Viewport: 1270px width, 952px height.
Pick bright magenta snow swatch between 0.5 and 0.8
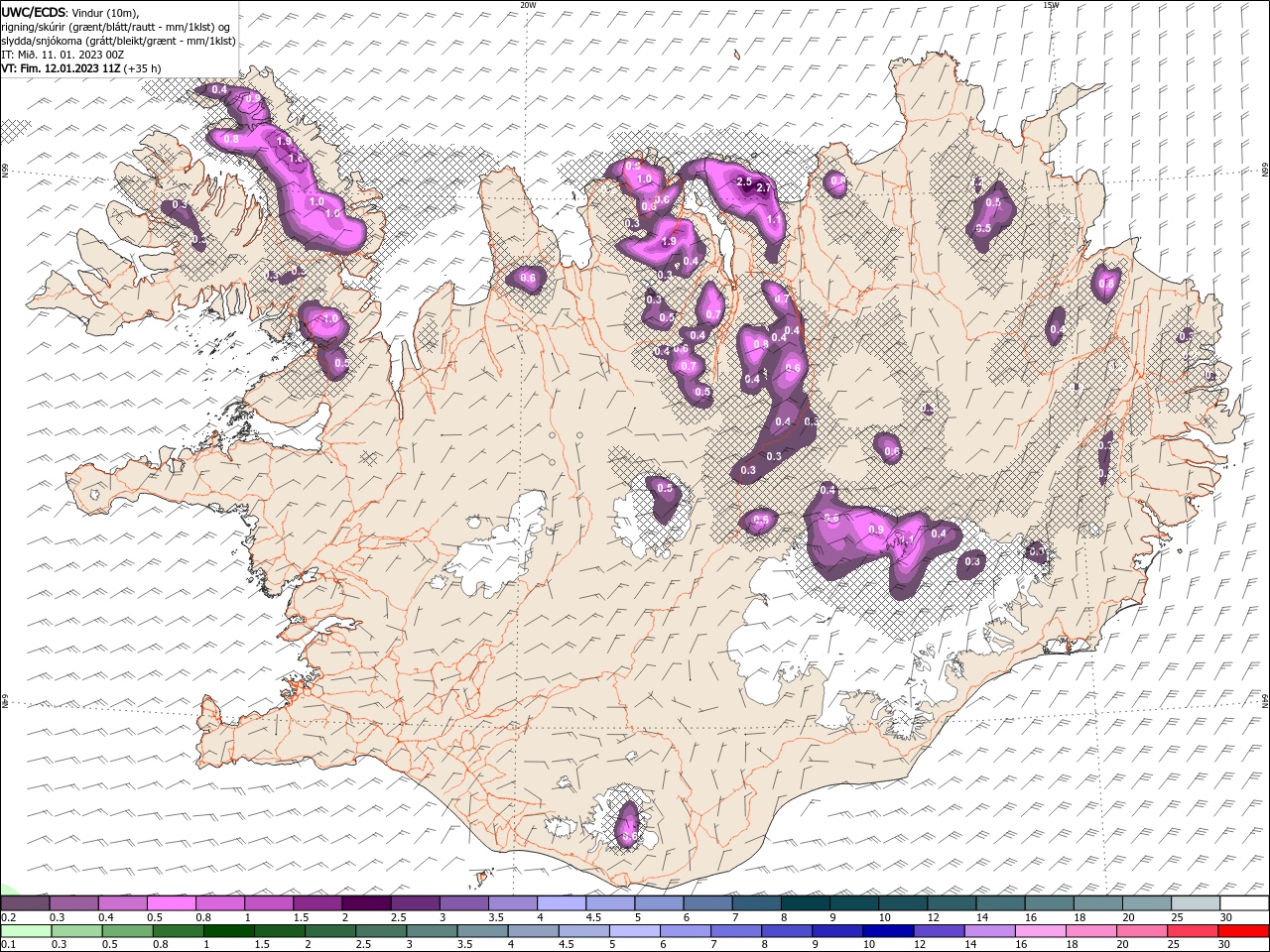(171, 903)
